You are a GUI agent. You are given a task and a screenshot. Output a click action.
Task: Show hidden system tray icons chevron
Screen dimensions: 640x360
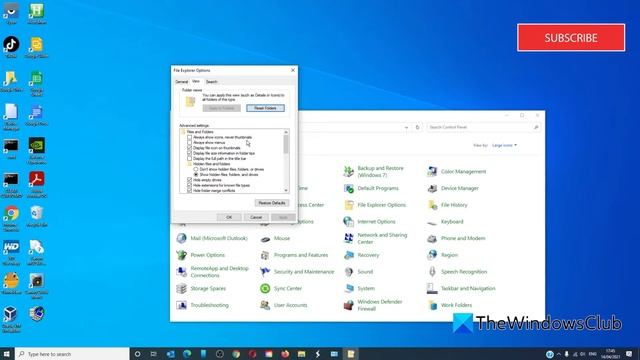pos(559,354)
